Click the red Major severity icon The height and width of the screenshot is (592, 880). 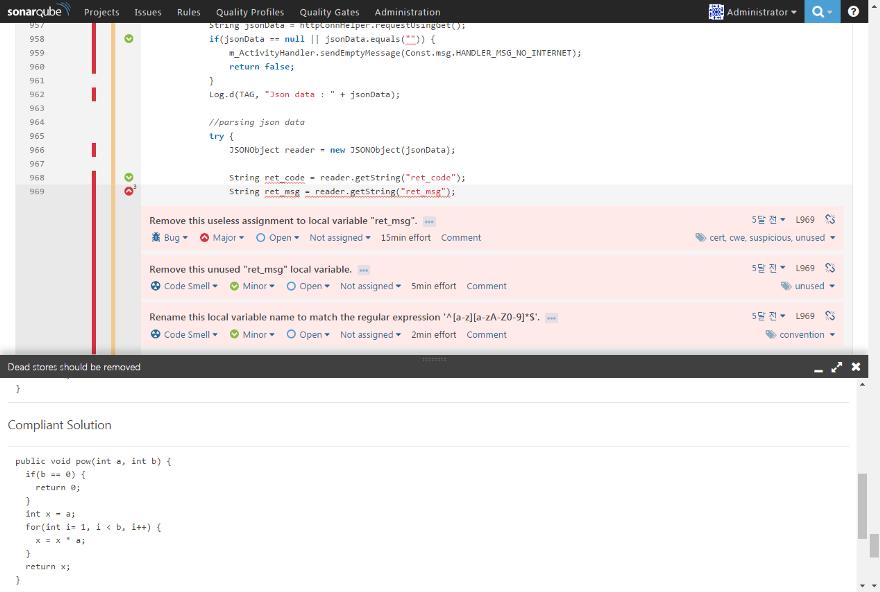(x=204, y=237)
